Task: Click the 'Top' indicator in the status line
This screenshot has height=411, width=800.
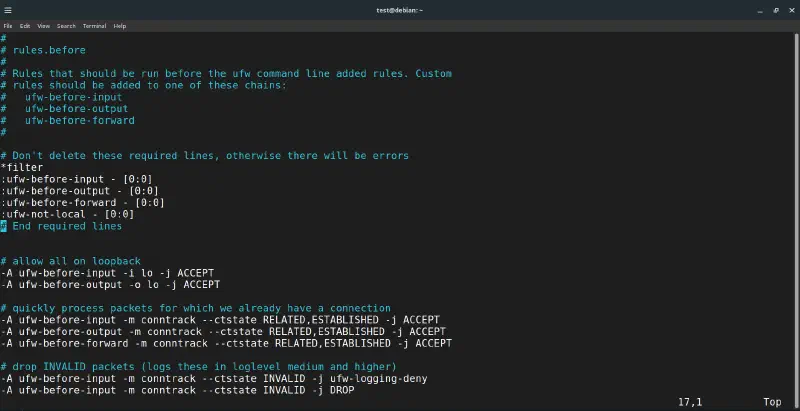Action: click(x=772, y=402)
